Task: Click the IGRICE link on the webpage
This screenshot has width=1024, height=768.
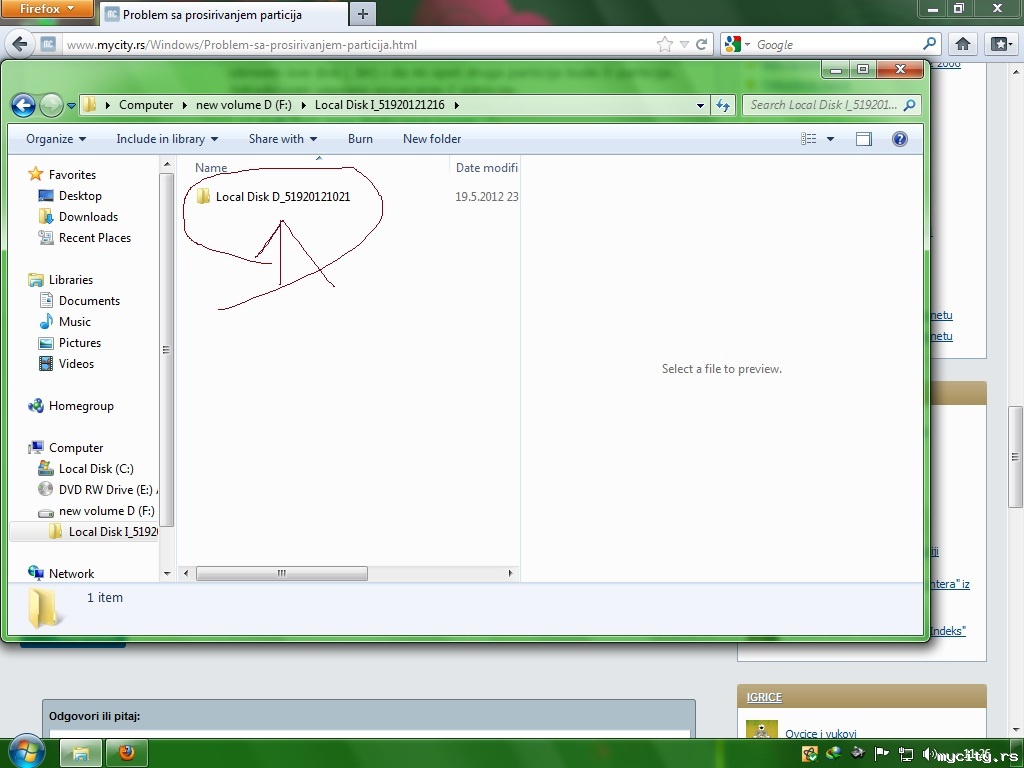Action: [764, 697]
